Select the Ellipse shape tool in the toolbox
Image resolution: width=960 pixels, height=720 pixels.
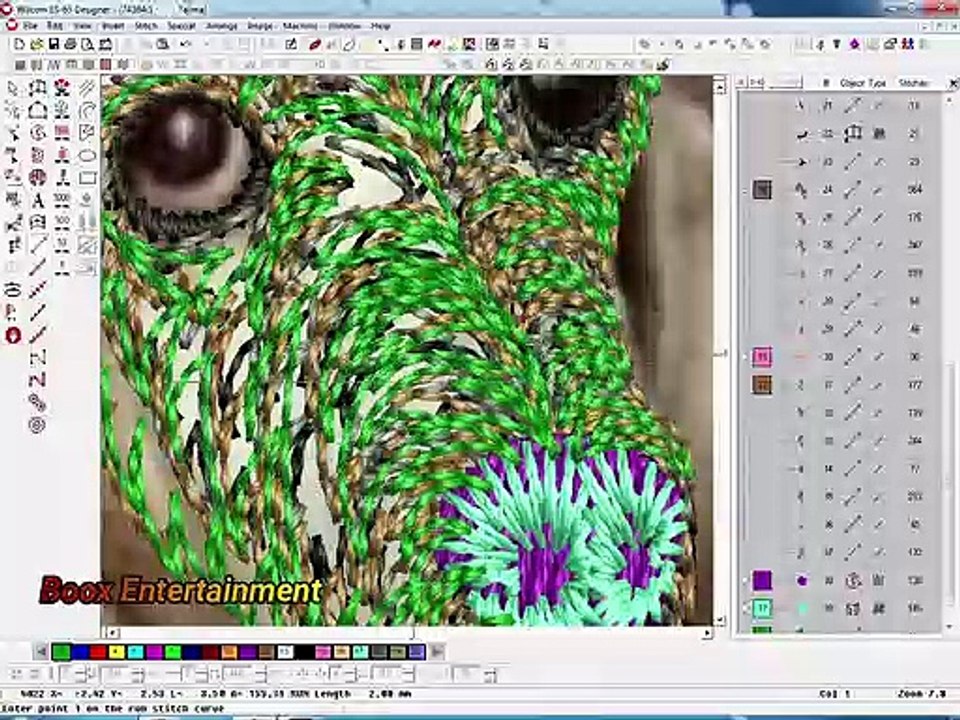(x=87, y=156)
